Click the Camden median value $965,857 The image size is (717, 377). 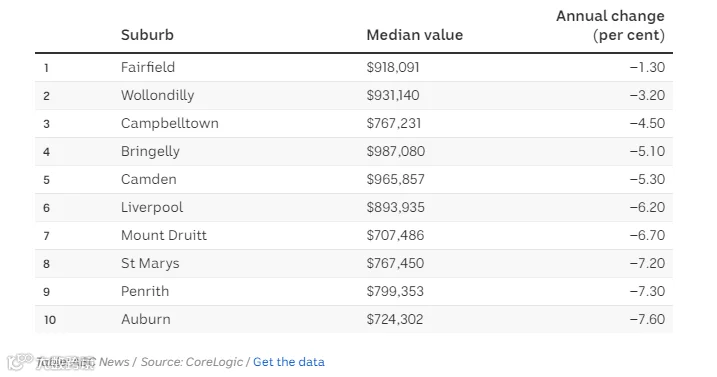pos(395,179)
